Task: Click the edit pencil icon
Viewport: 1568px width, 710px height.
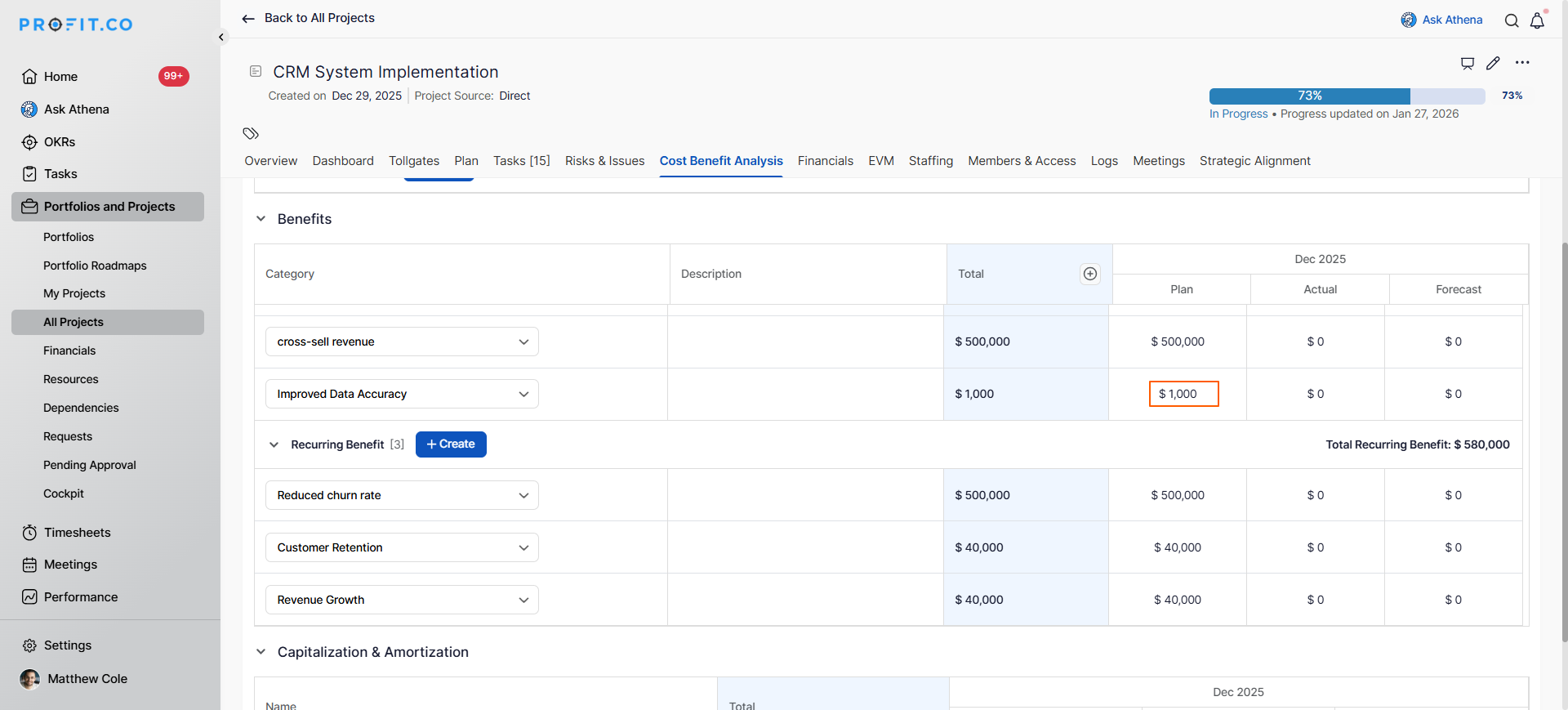Action: (x=1493, y=63)
